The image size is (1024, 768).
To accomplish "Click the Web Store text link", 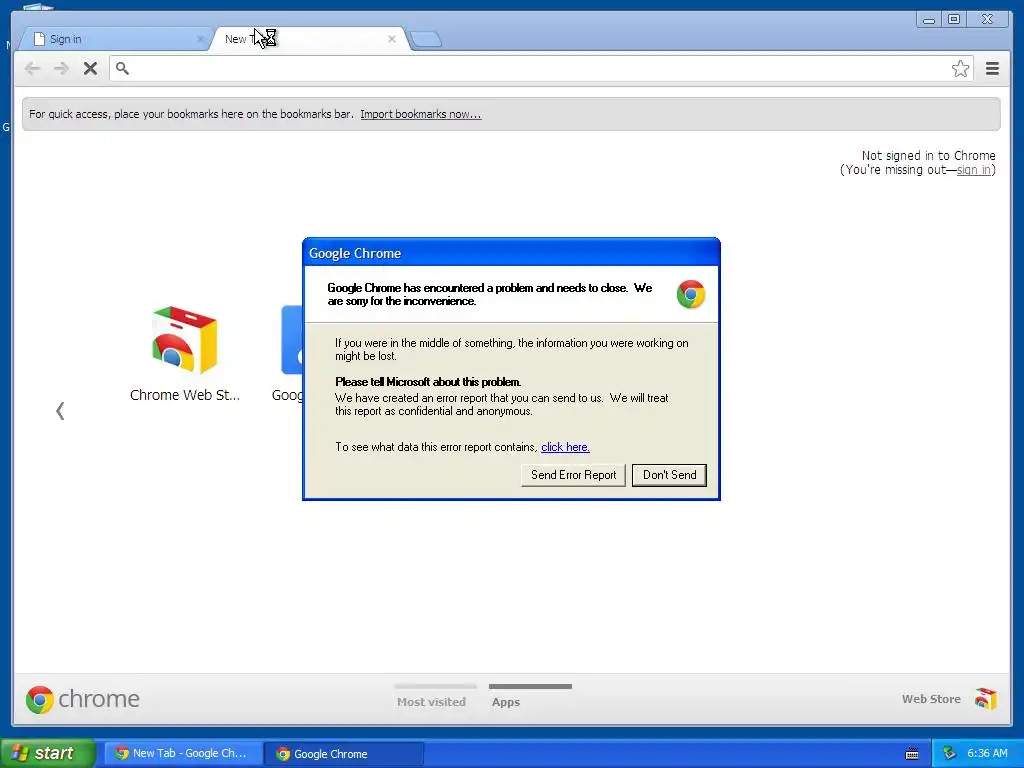I will (x=931, y=699).
